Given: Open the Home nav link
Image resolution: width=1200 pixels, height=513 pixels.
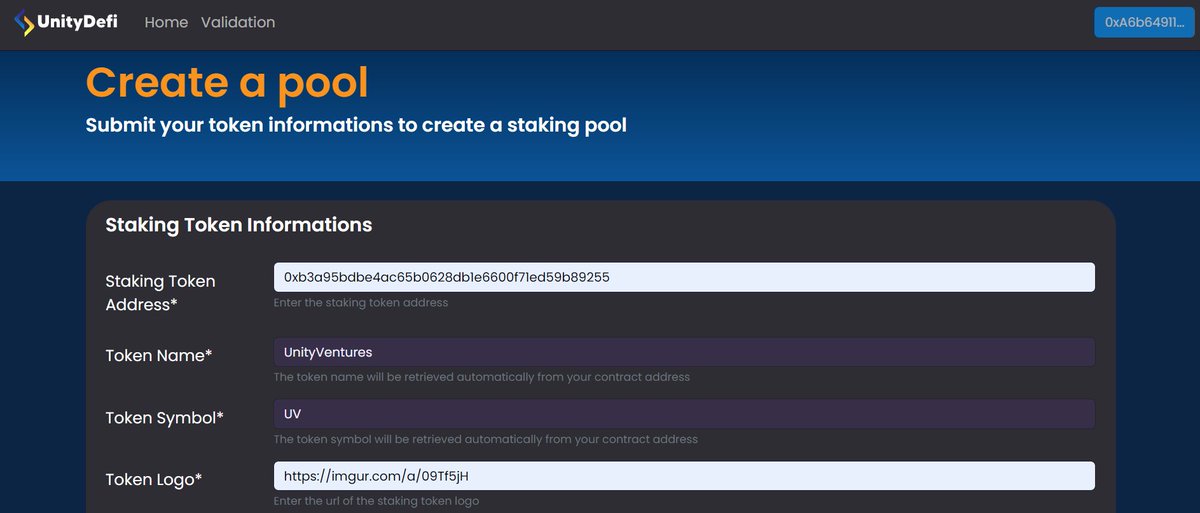Looking at the screenshot, I should pos(166,22).
